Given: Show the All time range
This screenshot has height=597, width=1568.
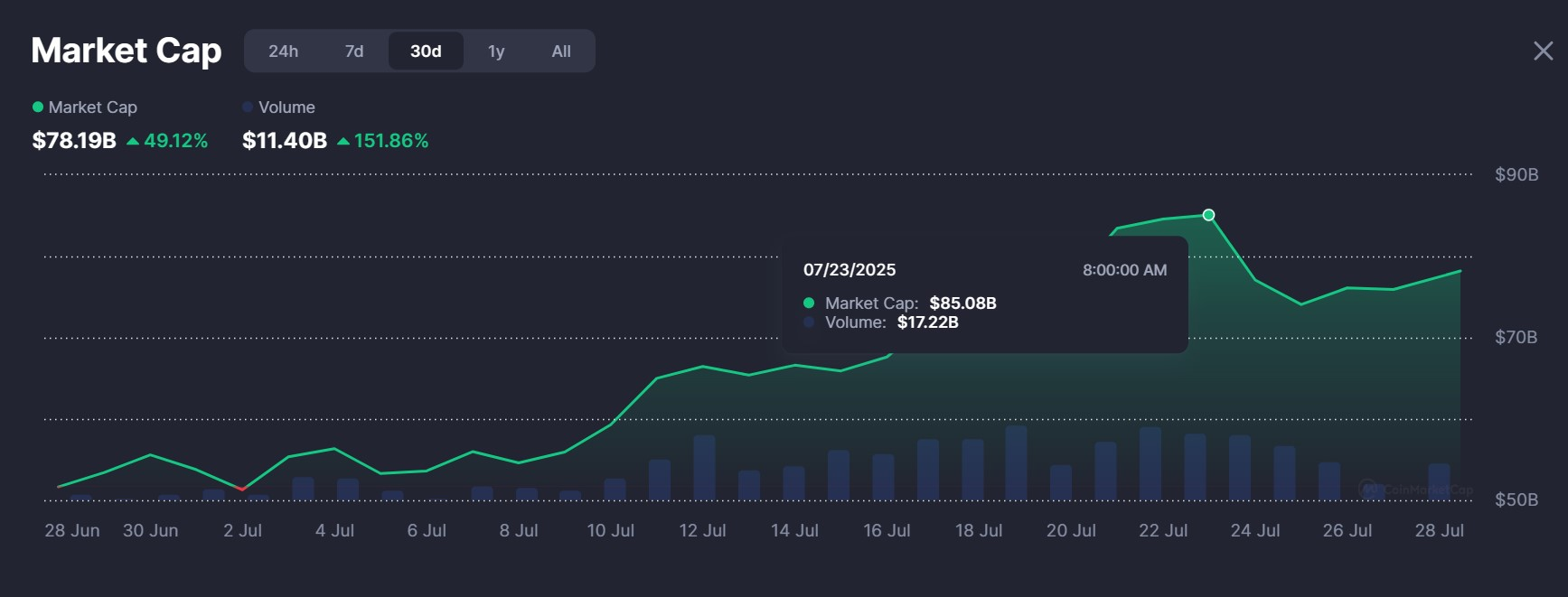Looking at the screenshot, I should click(561, 51).
